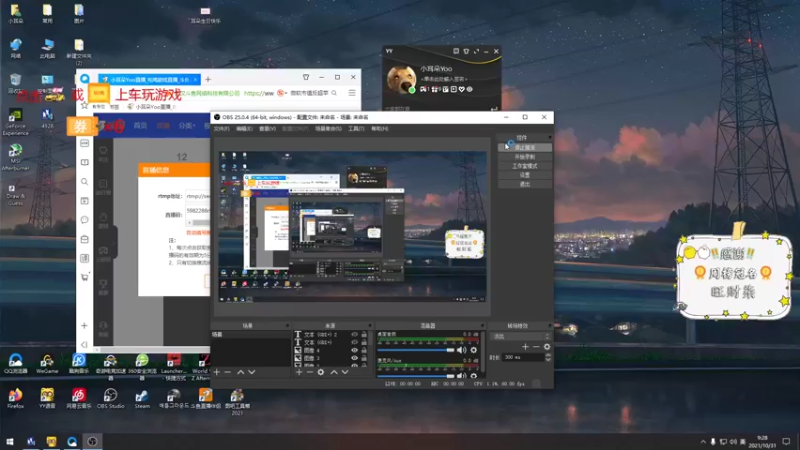800x450 pixels.
Task: Adjust desktop audio volume slider
Action: tap(416, 350)
